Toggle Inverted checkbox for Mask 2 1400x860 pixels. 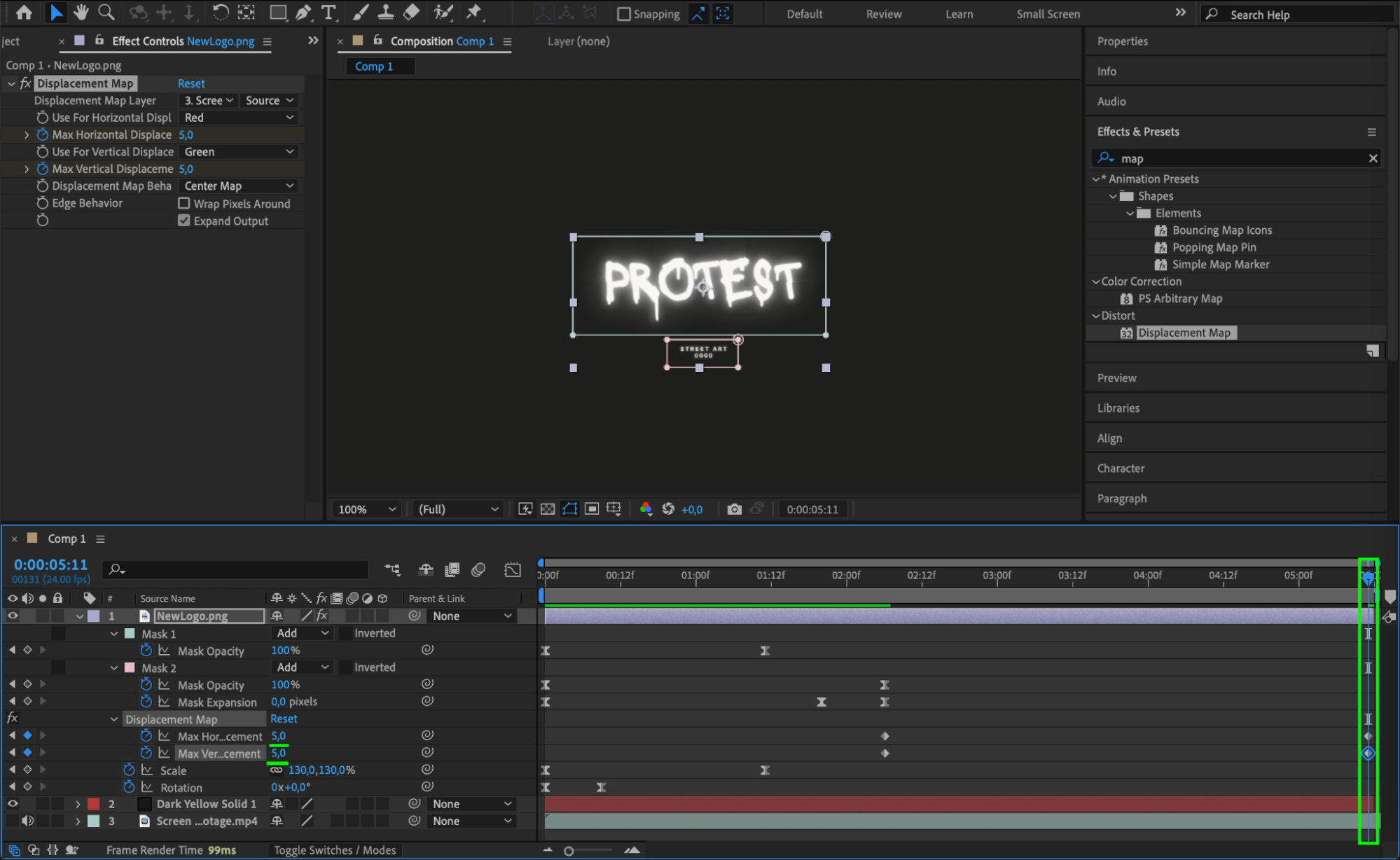(x=346, y=667)
